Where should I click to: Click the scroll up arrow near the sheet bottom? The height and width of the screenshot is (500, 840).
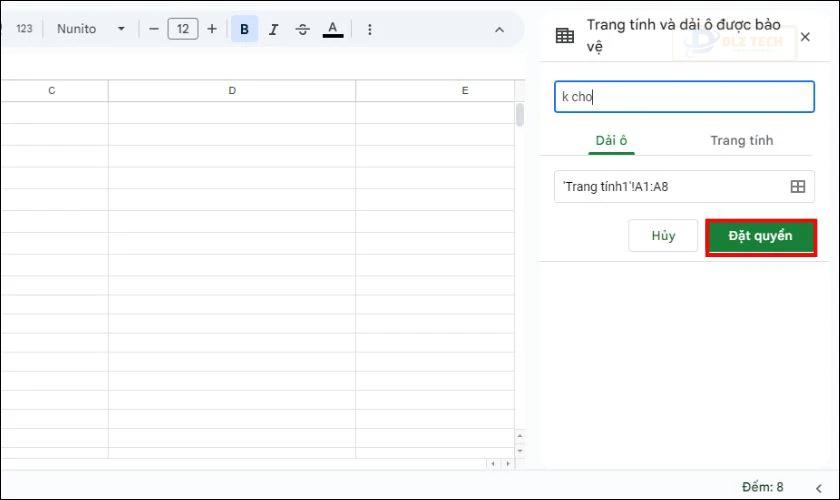pyautogui.click(x=520, y=436)
